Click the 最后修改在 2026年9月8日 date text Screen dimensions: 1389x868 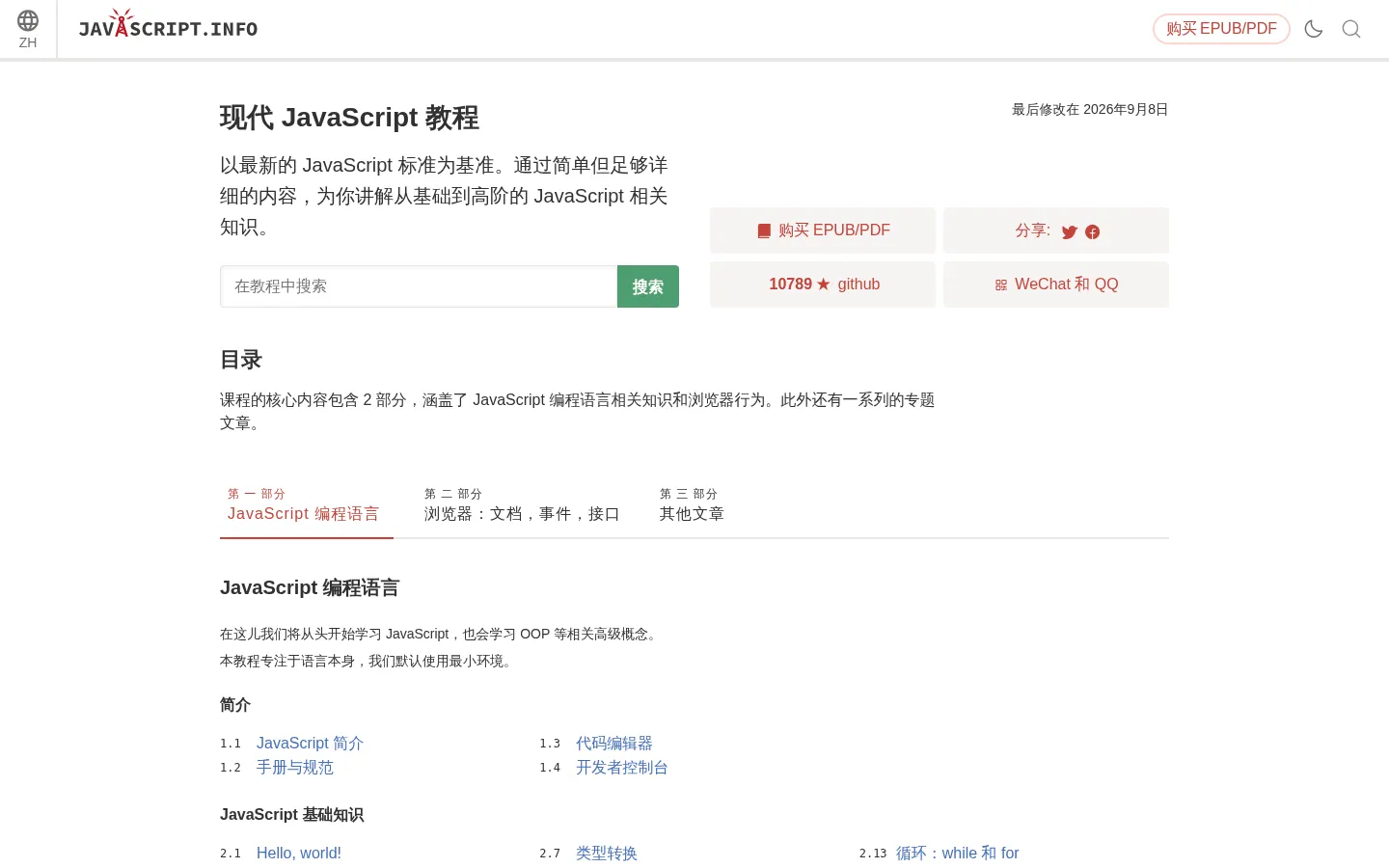1090,110
